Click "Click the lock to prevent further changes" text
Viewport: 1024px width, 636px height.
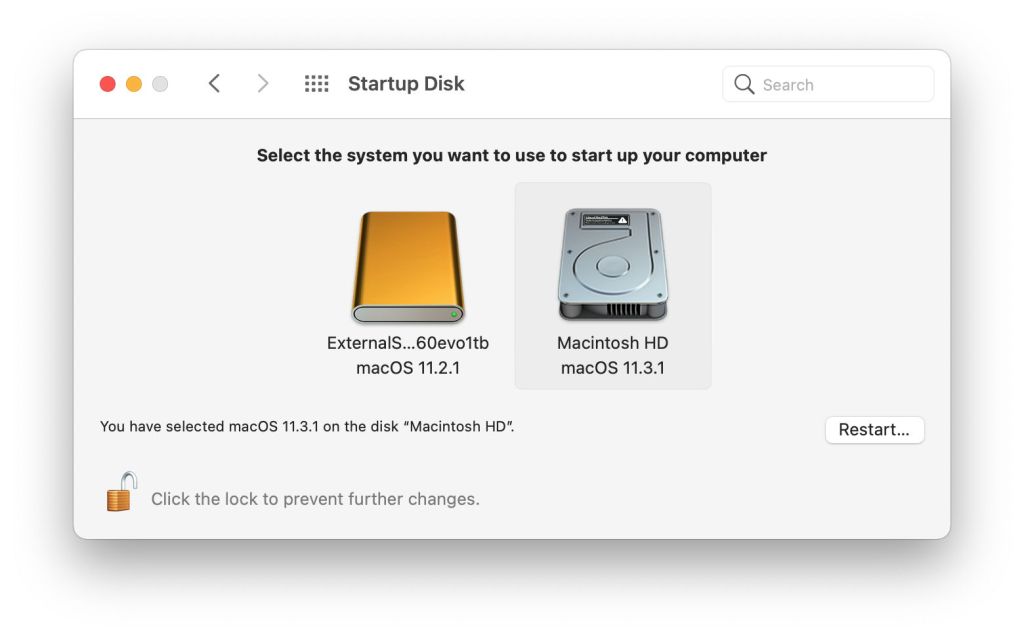point(315,499)
